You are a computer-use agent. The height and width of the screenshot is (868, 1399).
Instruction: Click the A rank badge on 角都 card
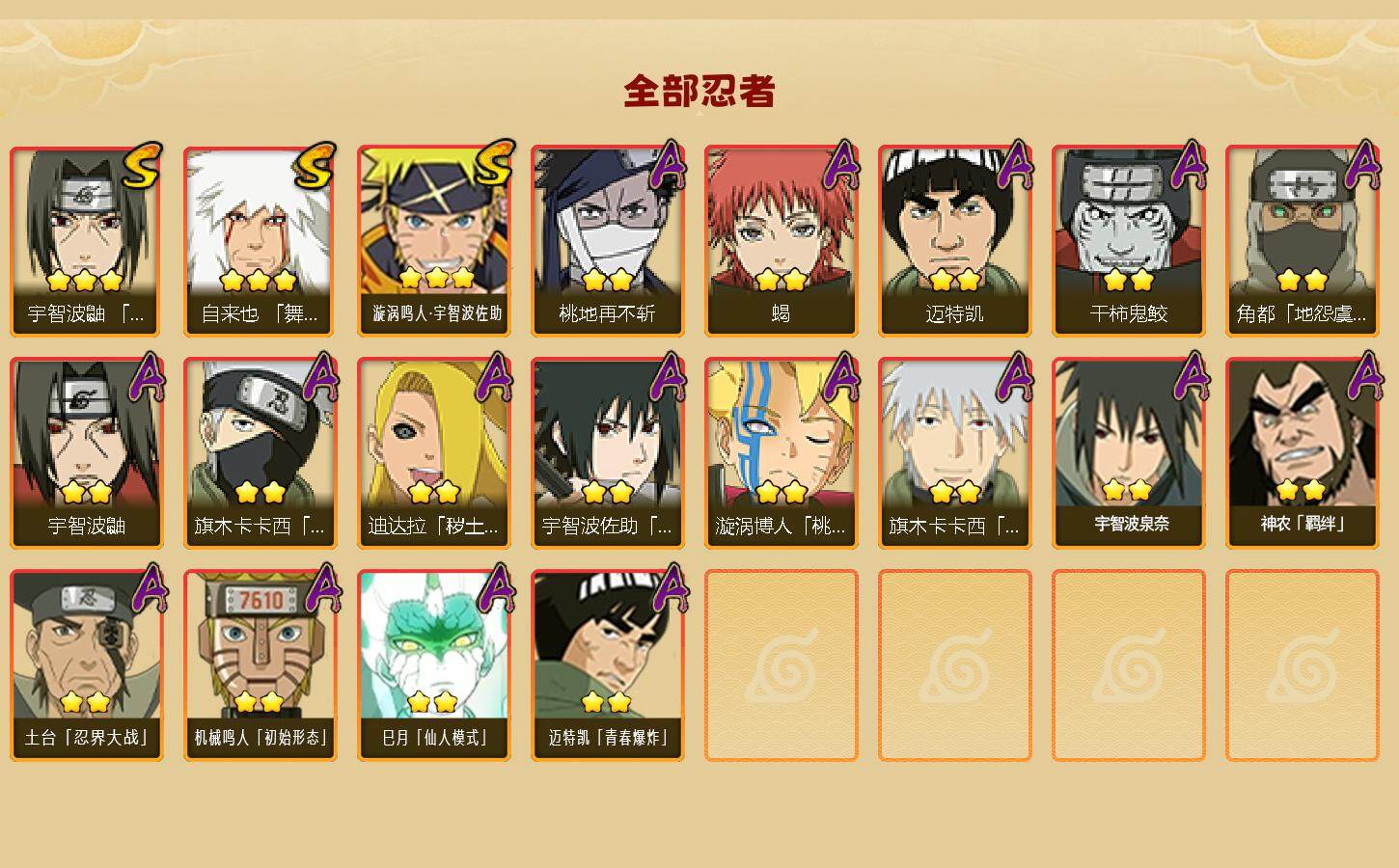1362,164
